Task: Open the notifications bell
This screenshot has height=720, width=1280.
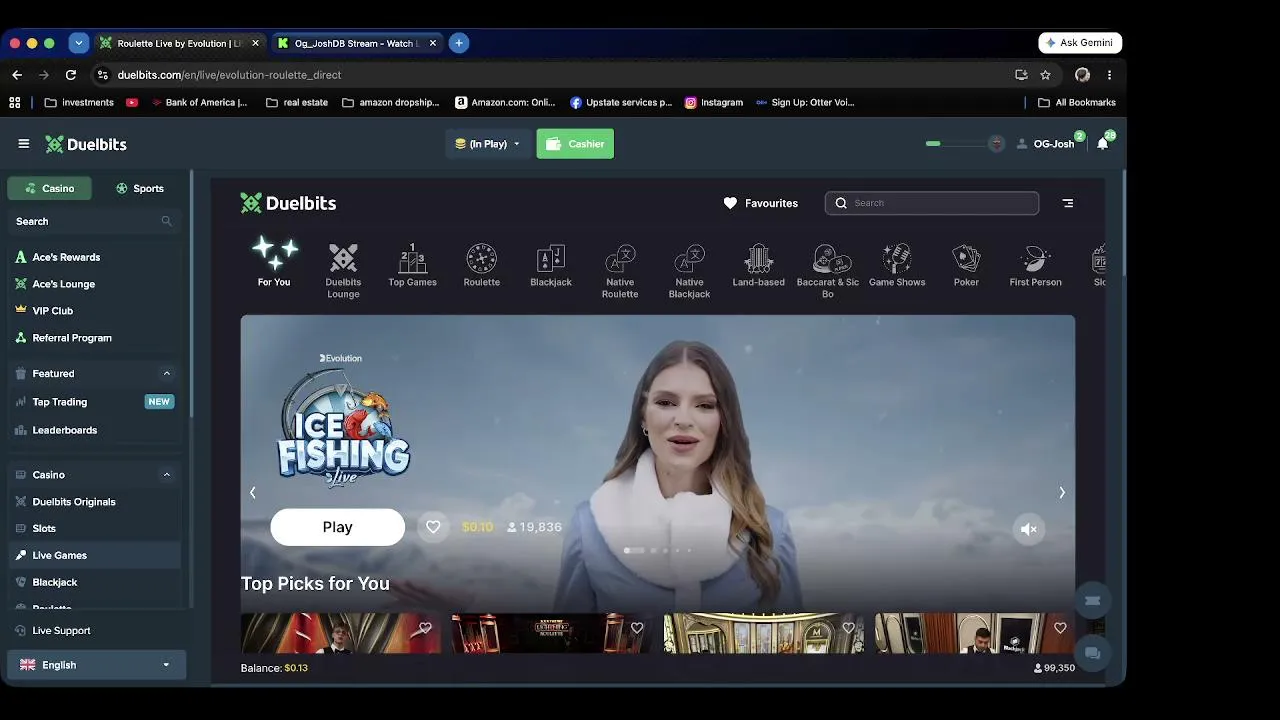Action: [1103, 144]
